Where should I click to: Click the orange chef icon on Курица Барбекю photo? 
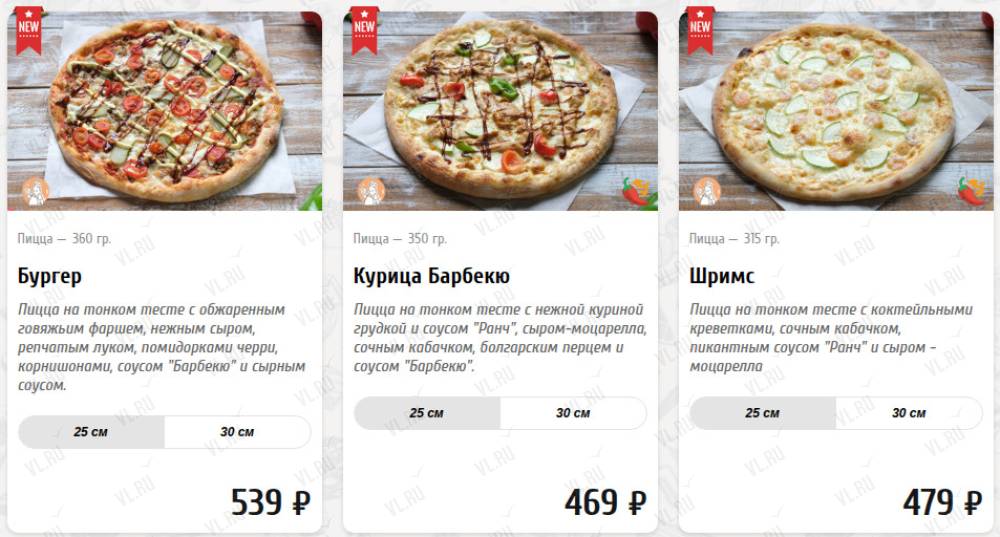[x=371, y=191]
